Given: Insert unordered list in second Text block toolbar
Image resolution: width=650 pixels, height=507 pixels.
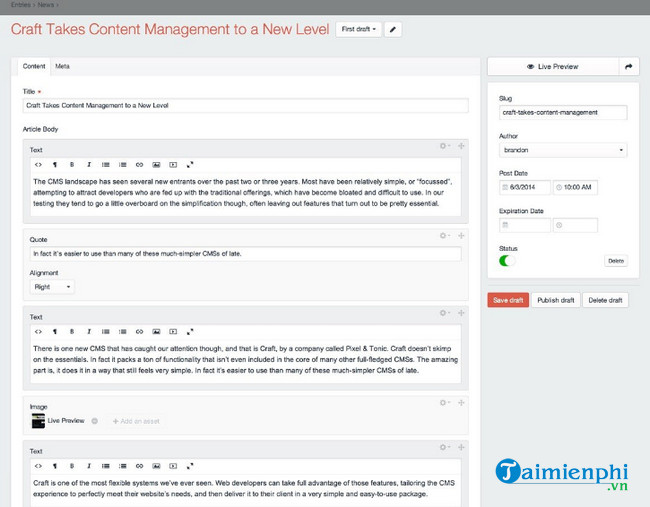Looking at the screenshot, I should [x=105, y=330].
